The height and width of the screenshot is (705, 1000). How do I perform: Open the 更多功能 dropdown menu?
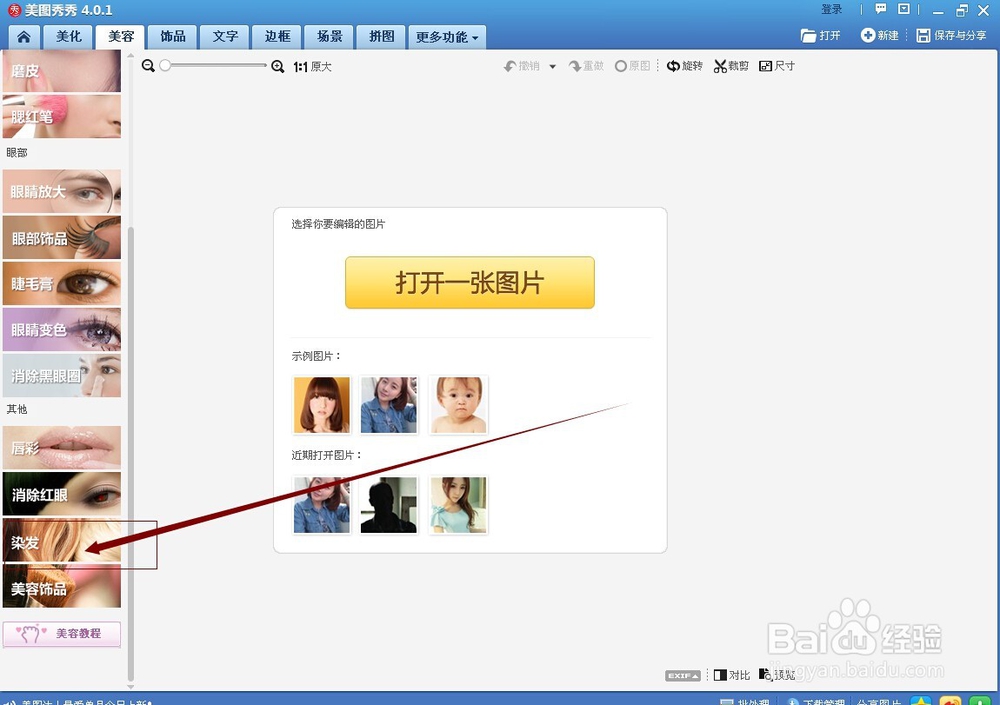(447, 35)
